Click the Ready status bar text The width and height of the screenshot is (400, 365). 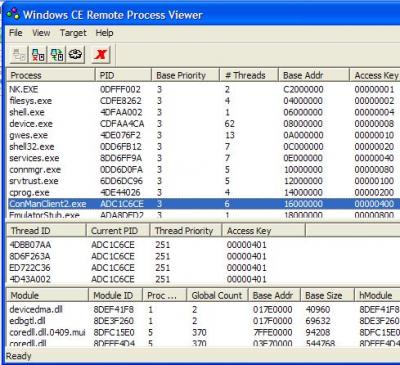(19, 356)
